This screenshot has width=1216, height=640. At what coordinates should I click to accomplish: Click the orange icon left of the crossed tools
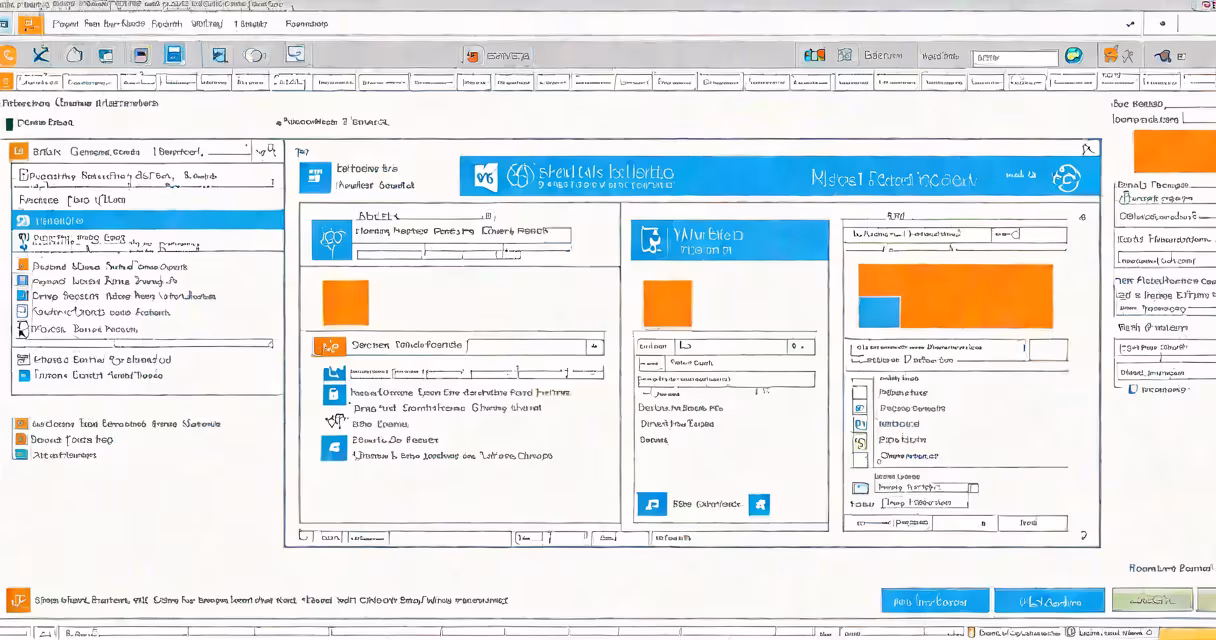point(1110,55)
